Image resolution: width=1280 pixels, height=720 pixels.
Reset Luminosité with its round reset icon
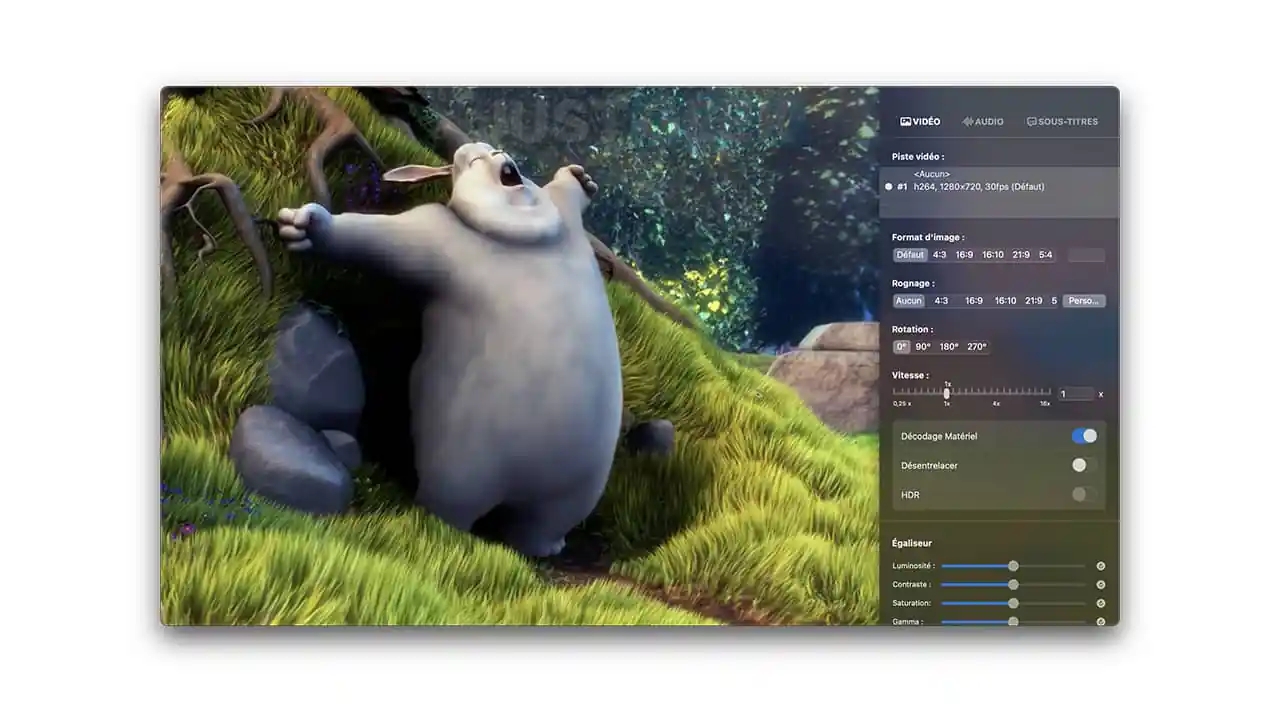(1101, 566)
